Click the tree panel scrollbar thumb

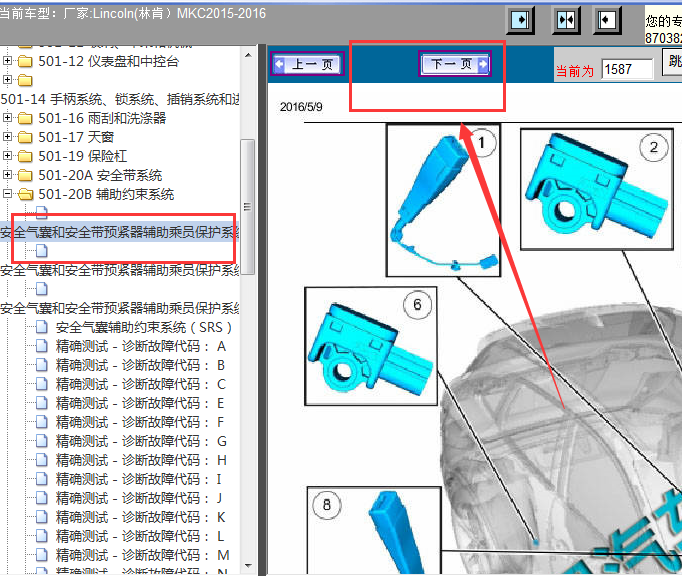[248, 207]
